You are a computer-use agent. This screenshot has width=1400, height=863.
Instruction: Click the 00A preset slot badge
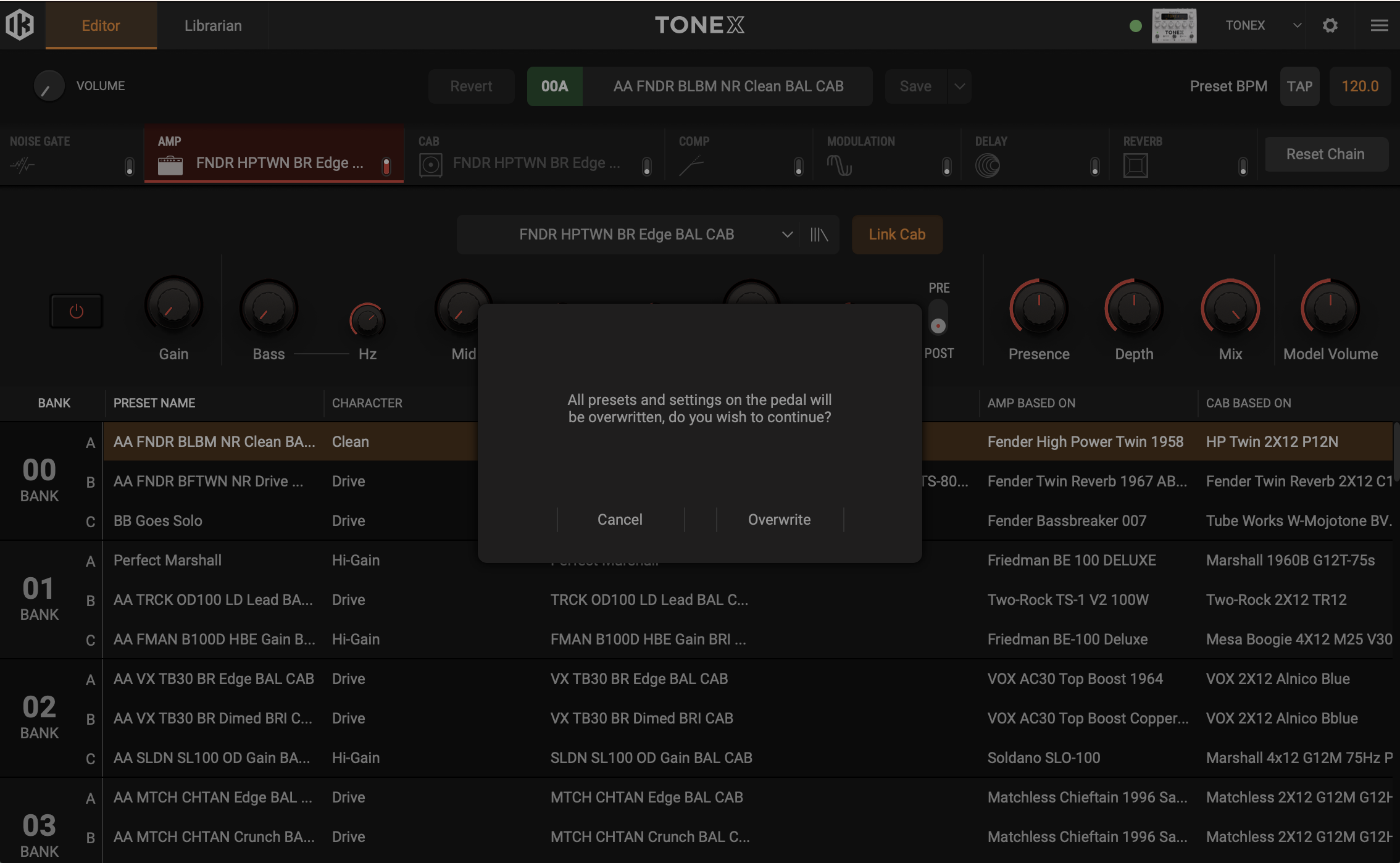coord(554,86)
